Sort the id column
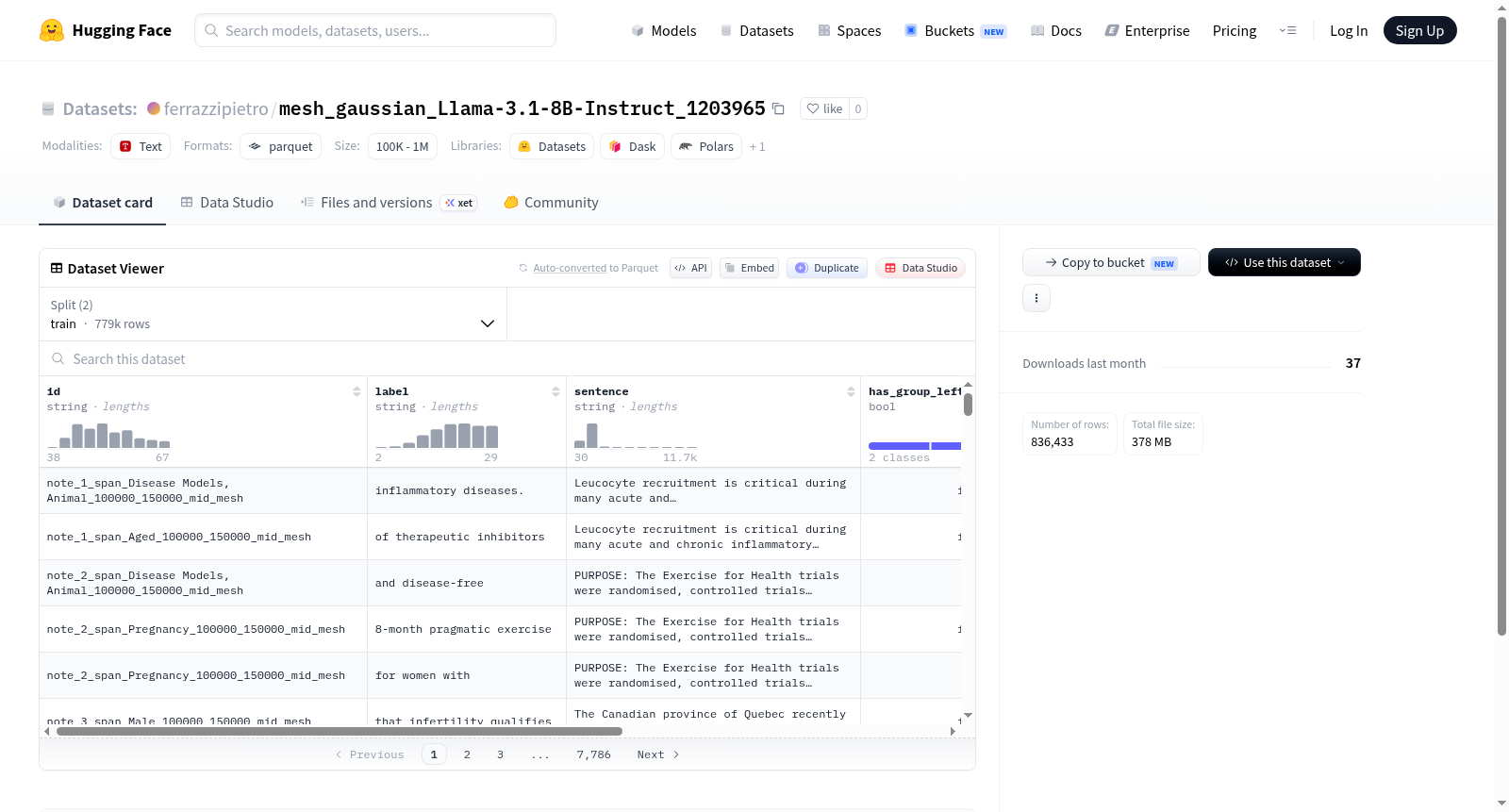This screenshot has width=1509, height=812. coord(357,391)
